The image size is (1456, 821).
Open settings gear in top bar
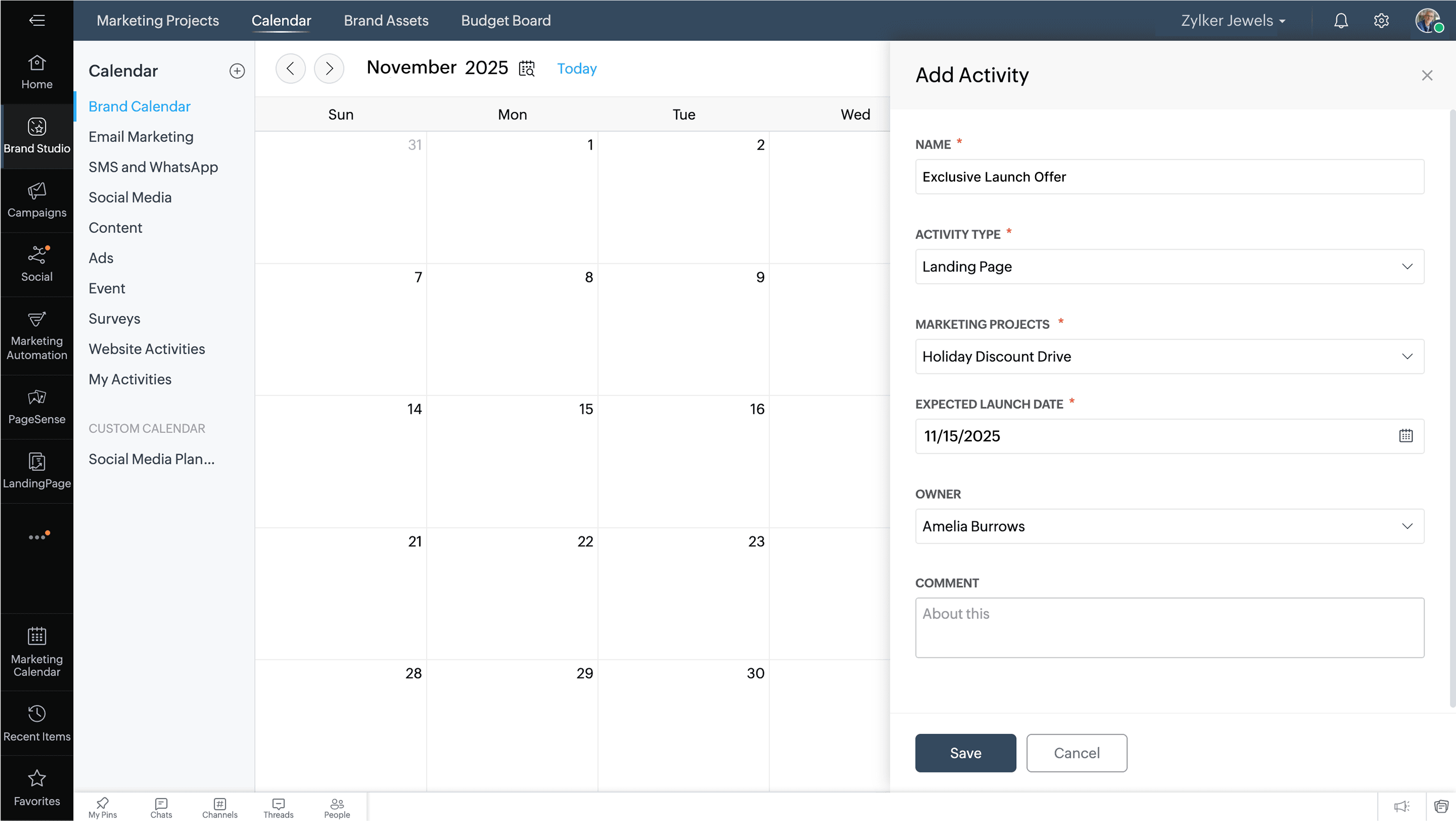[x=1381, y=21]
